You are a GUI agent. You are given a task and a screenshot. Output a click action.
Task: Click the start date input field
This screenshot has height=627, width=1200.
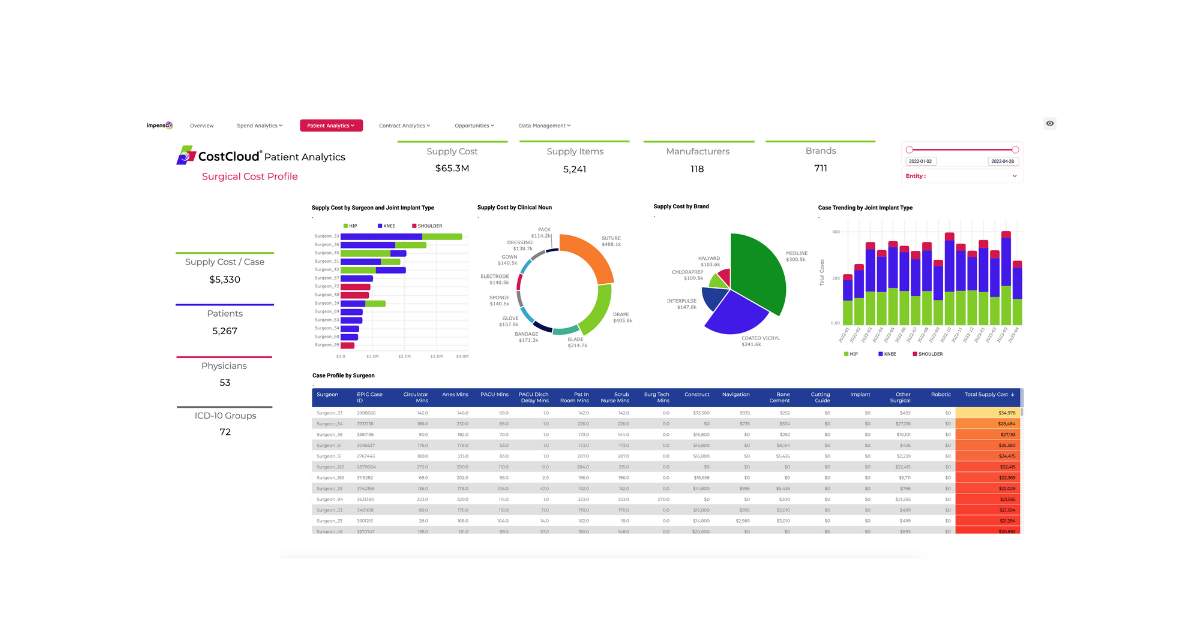tap(920, 161)
